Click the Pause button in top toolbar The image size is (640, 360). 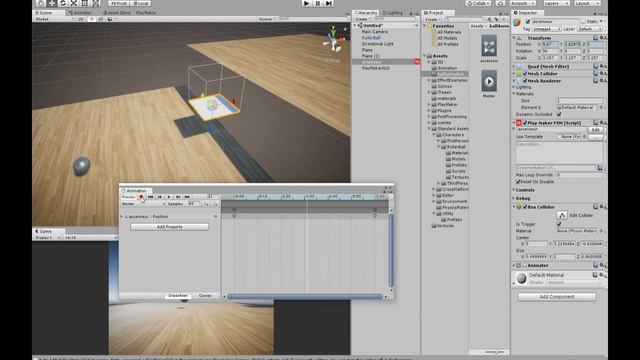[x=318, y=3]
